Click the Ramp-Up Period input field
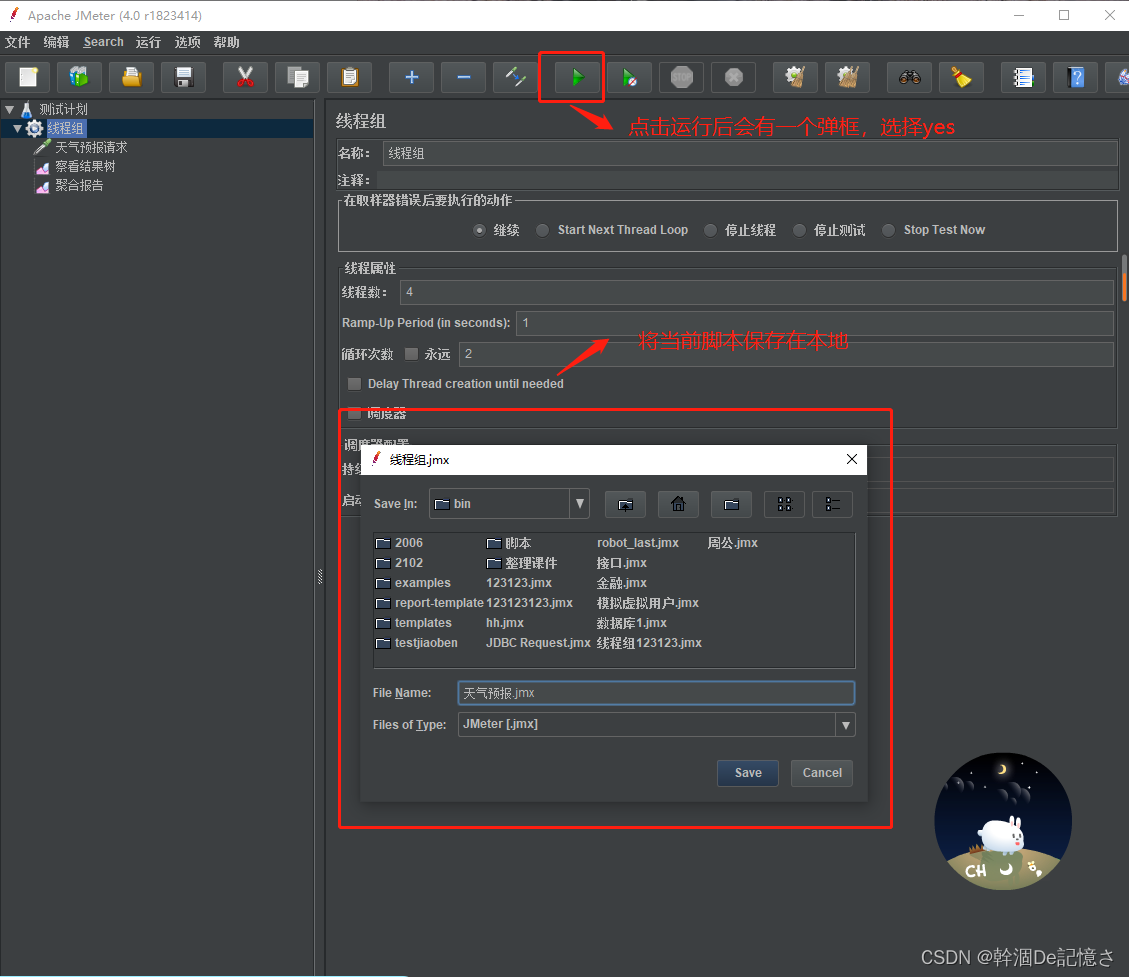 click(x=815, y=323)
